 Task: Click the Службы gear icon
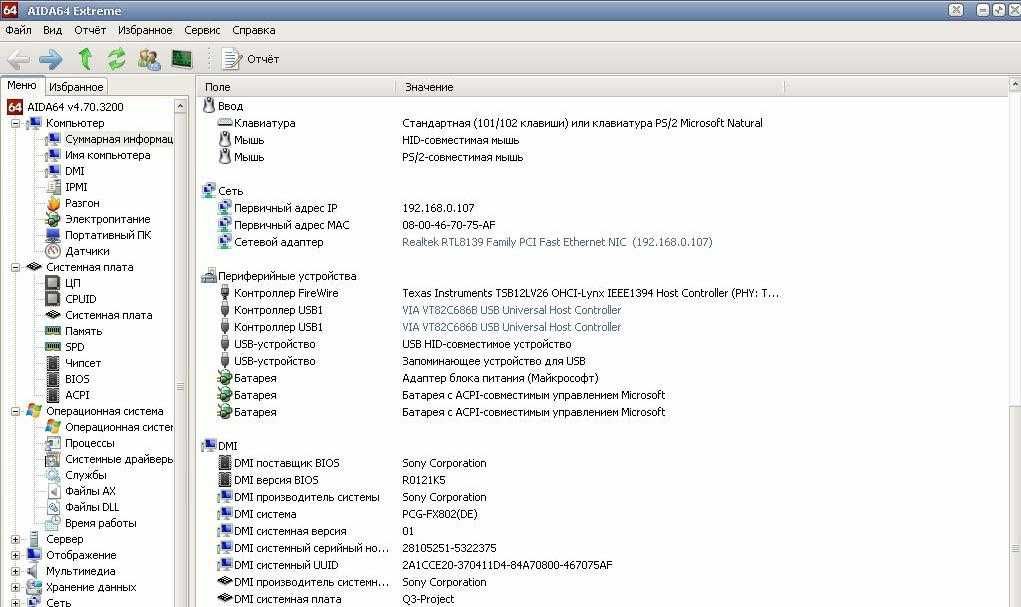point(53,475)
